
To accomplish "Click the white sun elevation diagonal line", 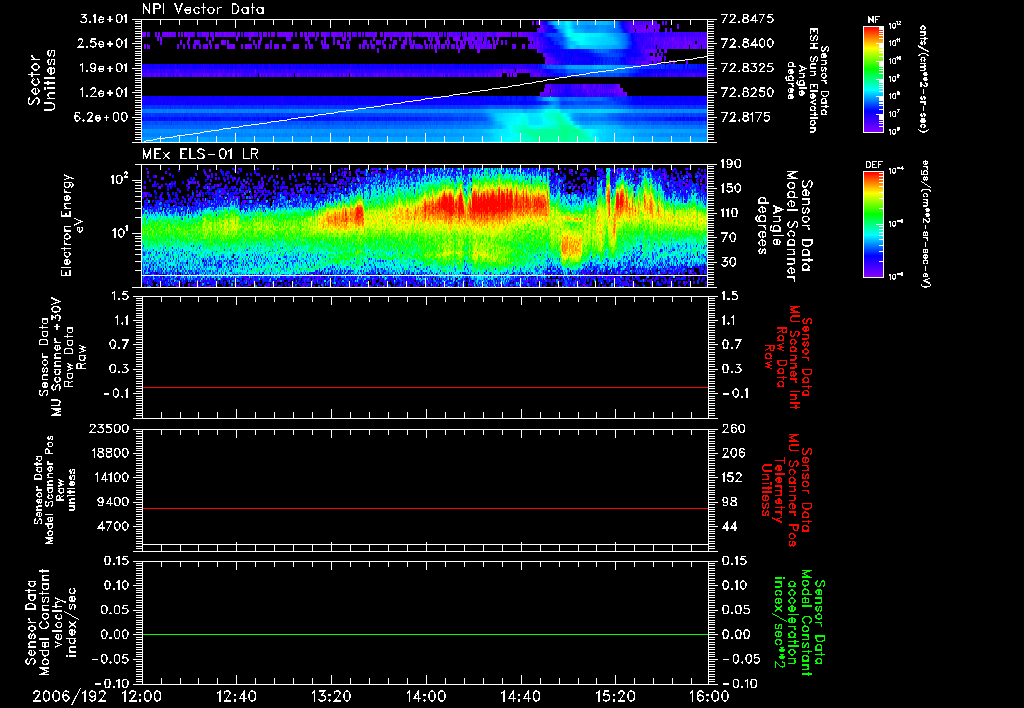I will 424,99.
